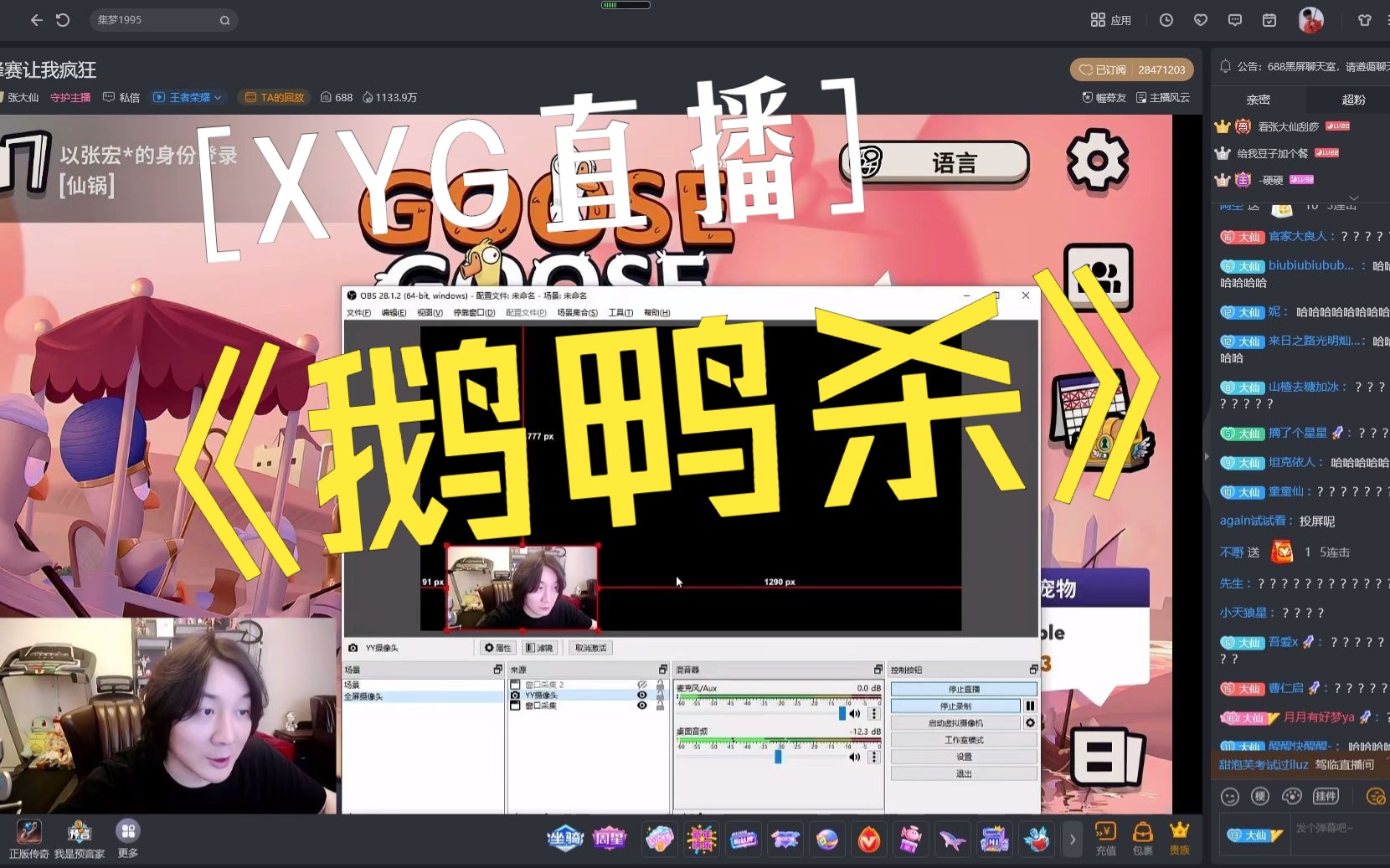Pop out the OBS 来源 dock
1390x868 pixels.
tap(663, 670)
